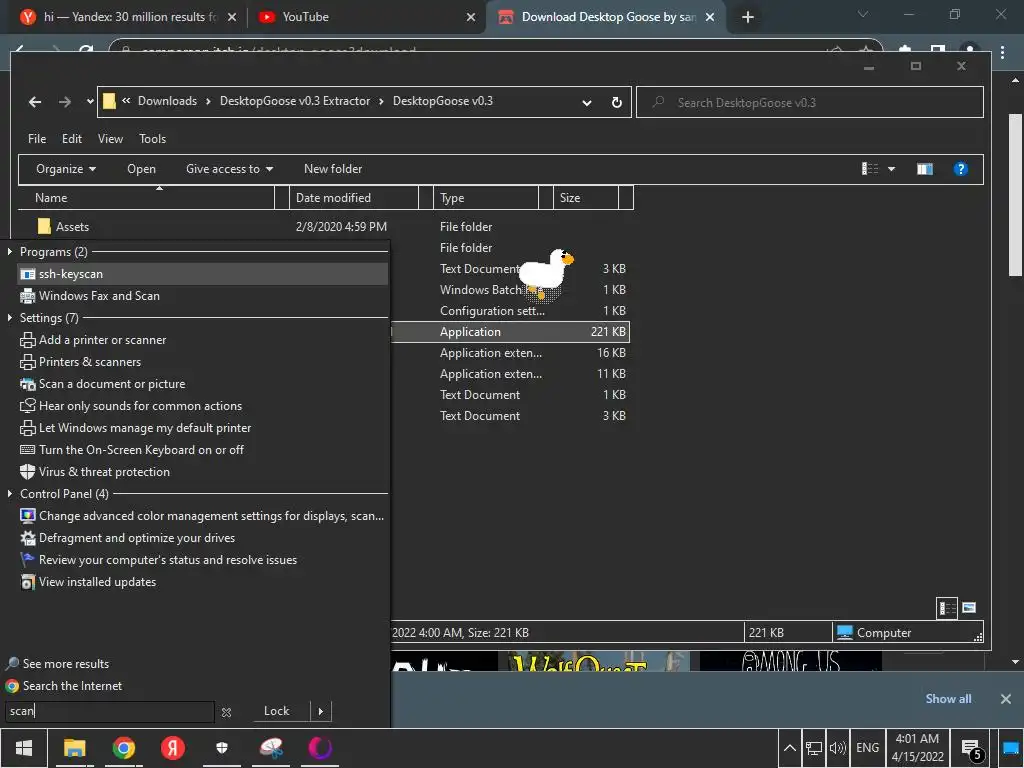Click Downloads in the address breadcrumb
Image resolution: width=1024 pixels, height=768 pixels.
point(167,101)
